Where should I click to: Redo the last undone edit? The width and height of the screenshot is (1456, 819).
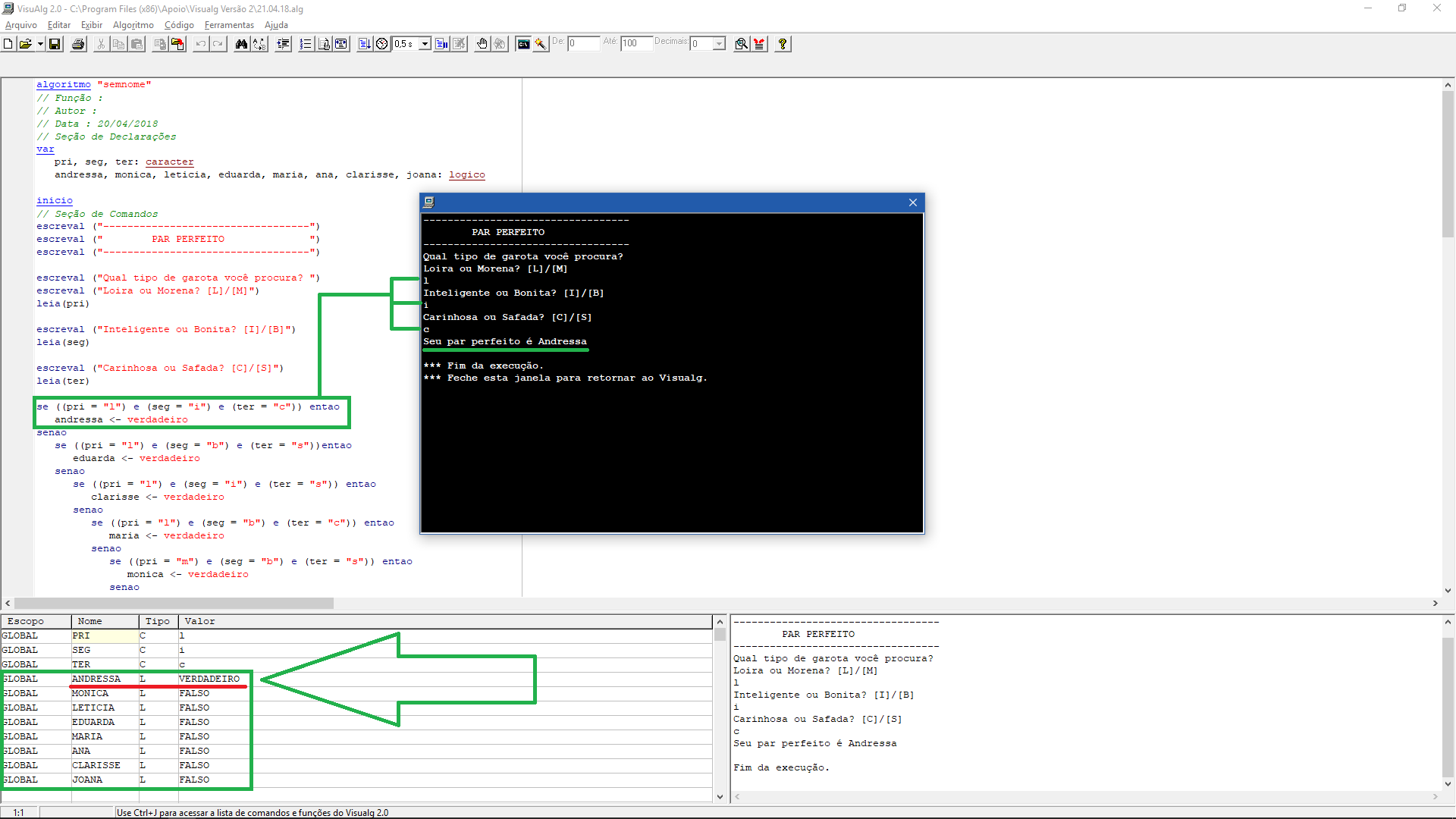[x=218, y=44]
